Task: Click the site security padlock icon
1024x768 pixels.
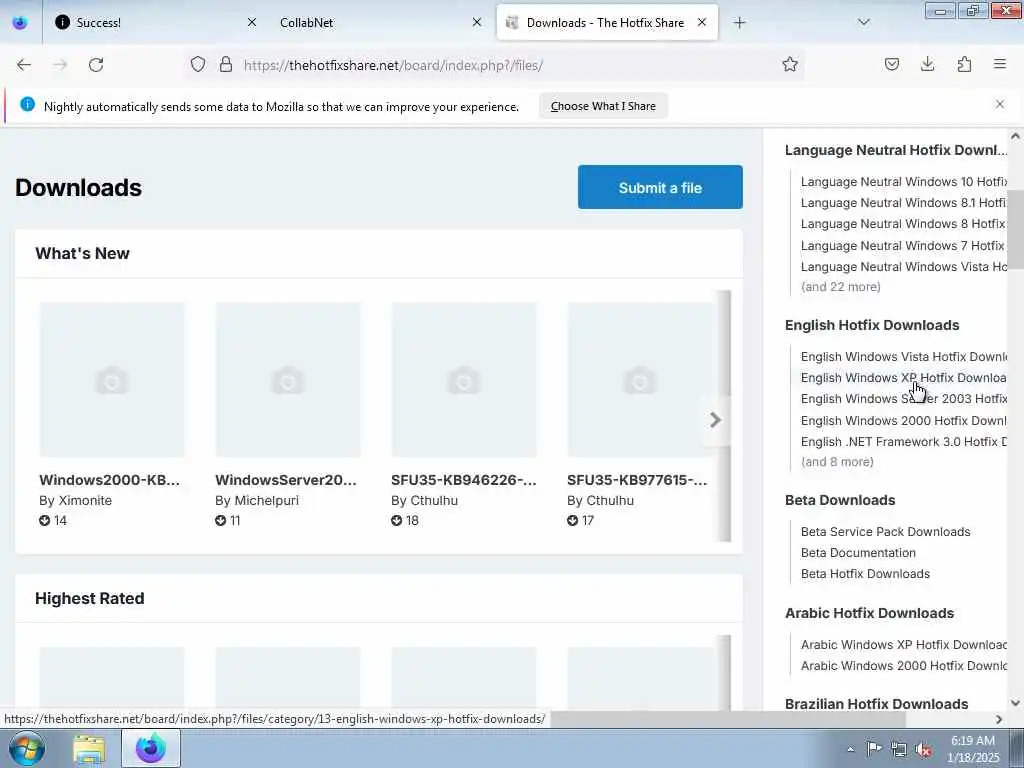Action: pos(226,64)
